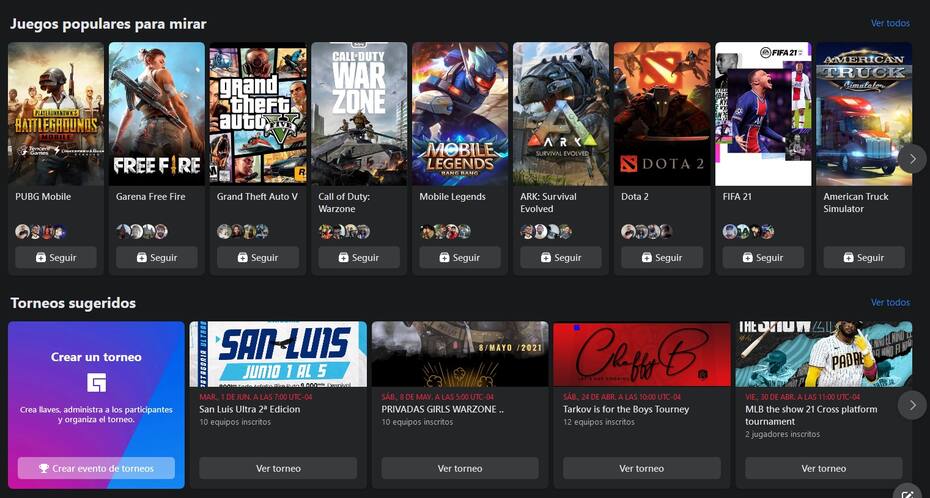Click follower avatars under FIFA 21

tap(749, 231)
